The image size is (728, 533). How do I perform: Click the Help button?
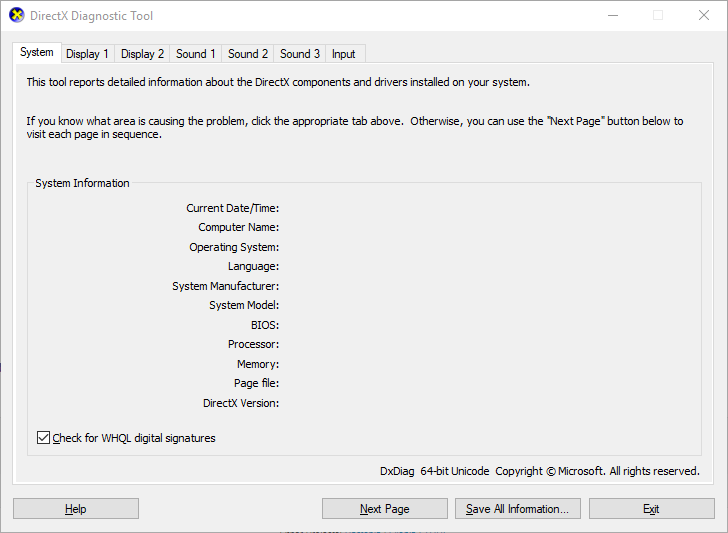[x=76, y=509]
